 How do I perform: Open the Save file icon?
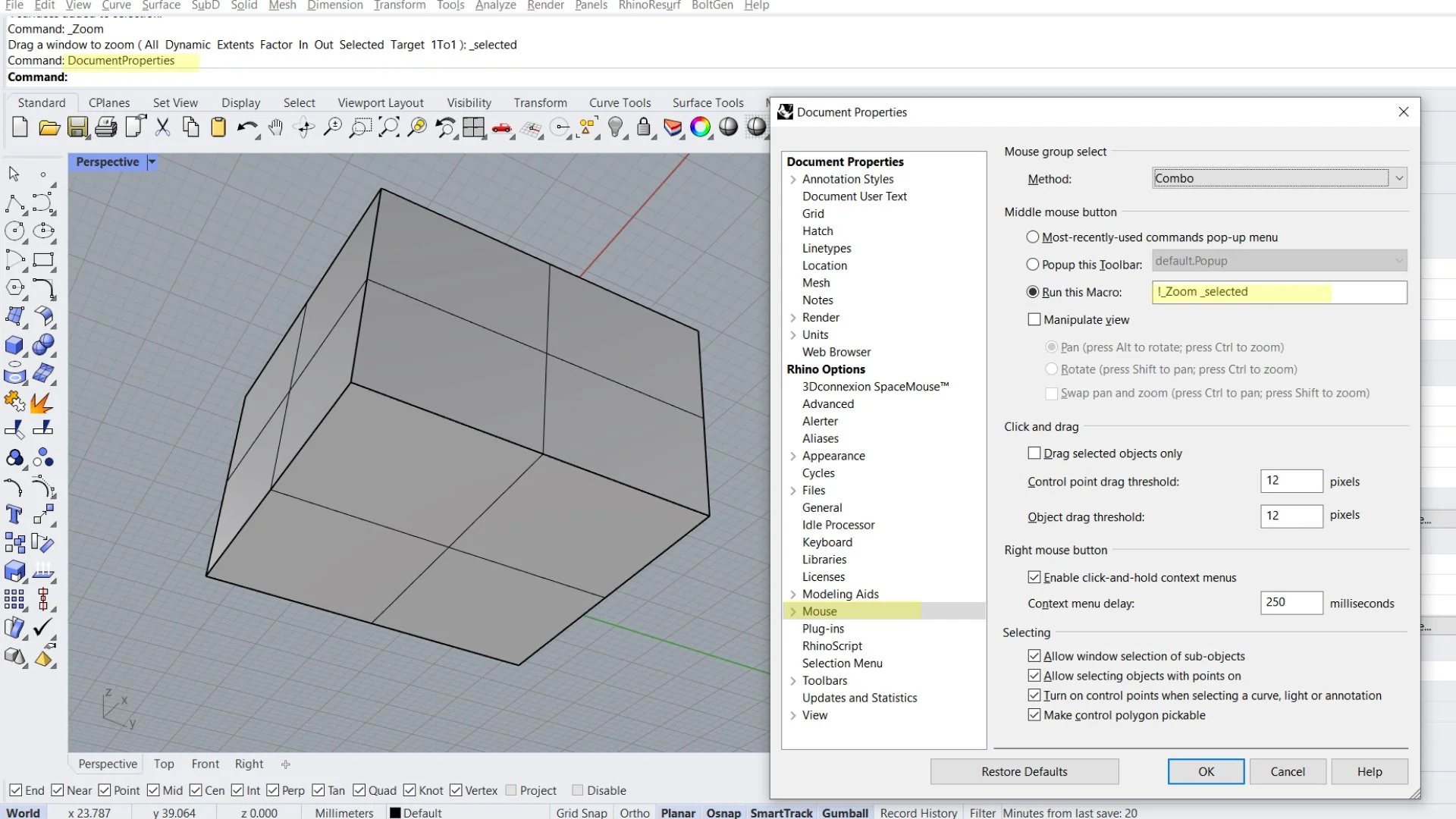coord(77,127)
